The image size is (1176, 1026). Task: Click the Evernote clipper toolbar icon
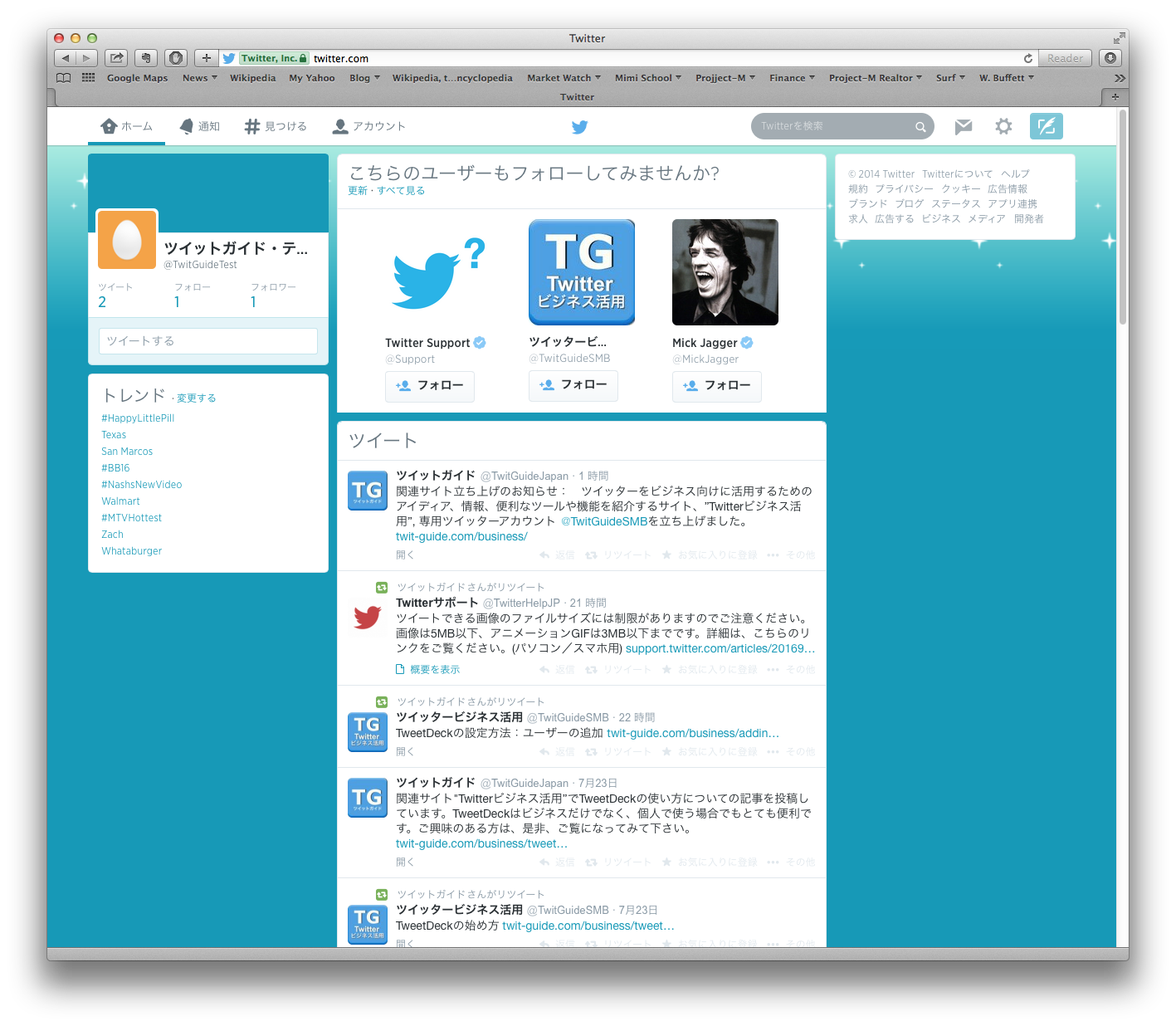pos(146,58)
